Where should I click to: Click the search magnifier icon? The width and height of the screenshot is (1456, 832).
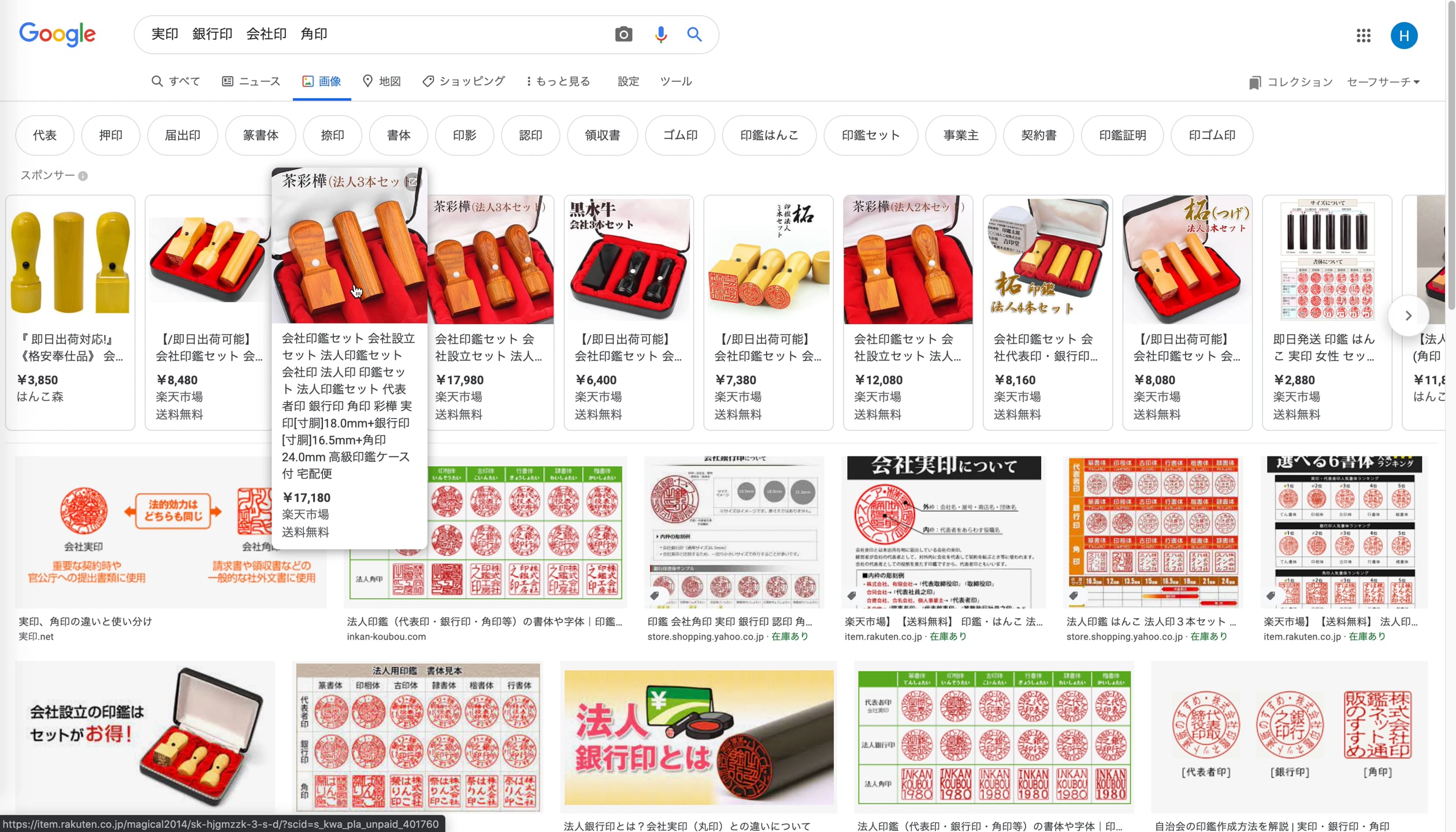[694, 35]
